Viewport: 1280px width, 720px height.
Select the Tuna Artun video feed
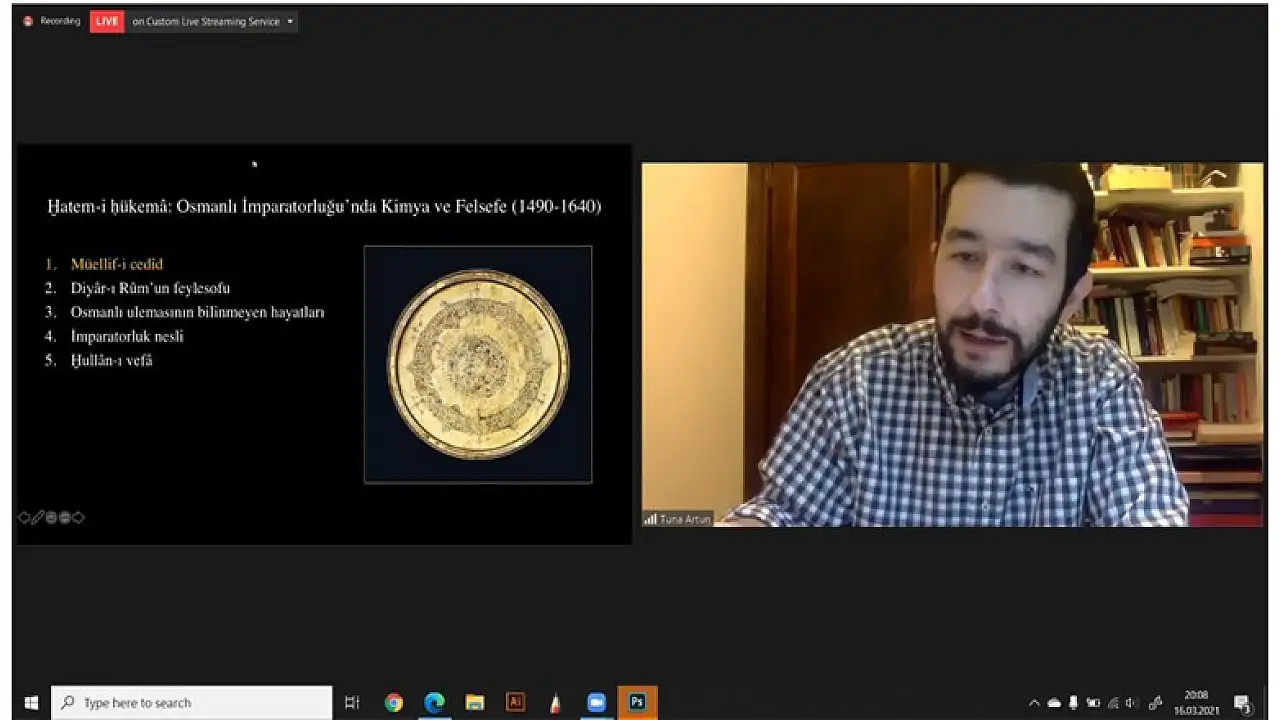952,344
